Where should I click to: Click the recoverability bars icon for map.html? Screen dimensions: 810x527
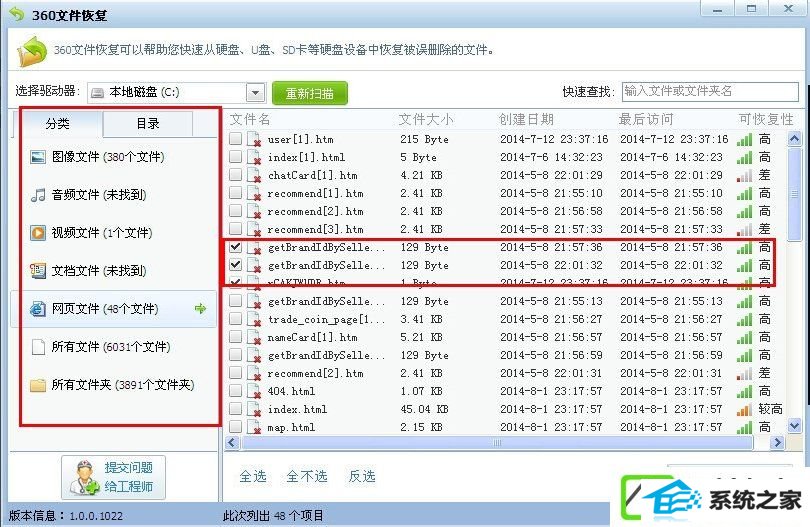744,427
